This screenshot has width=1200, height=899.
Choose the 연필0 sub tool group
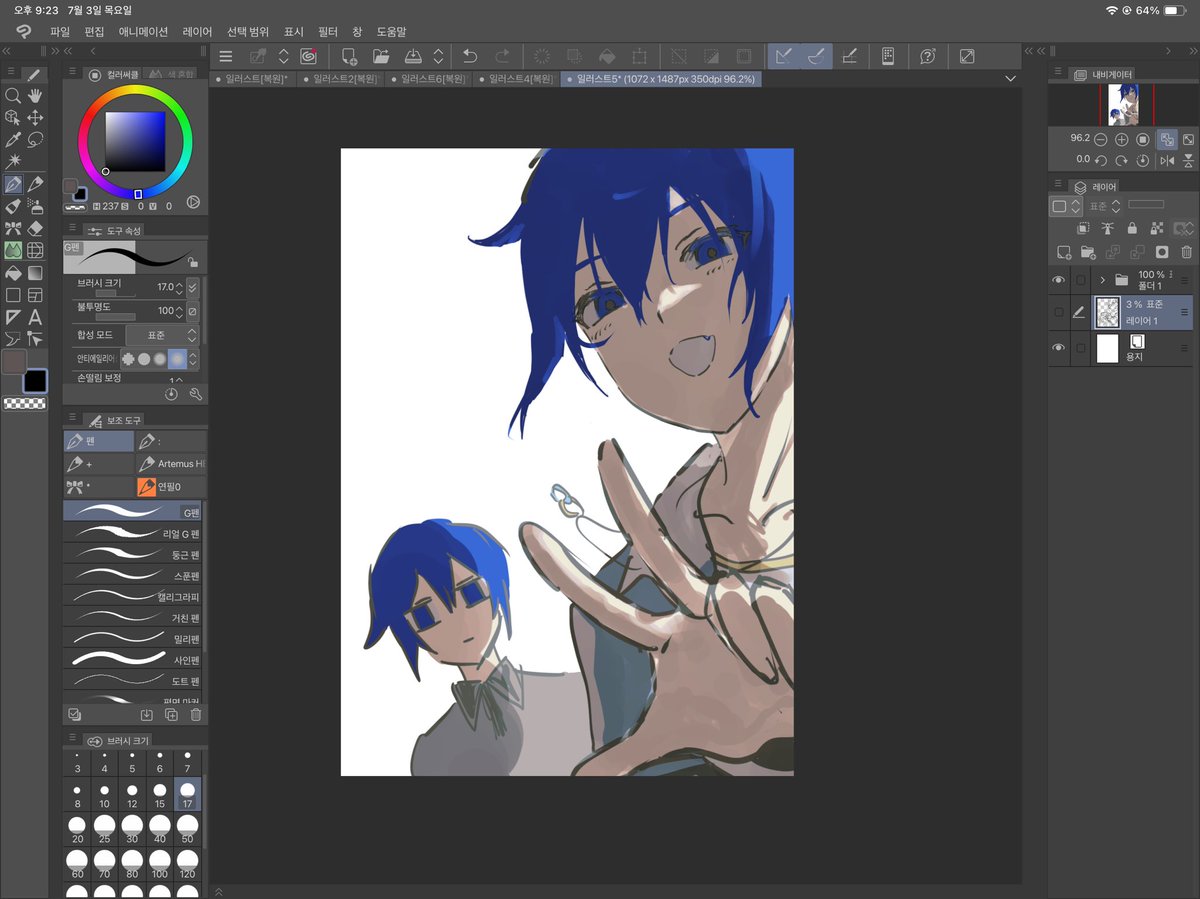[x=171, y=487]
